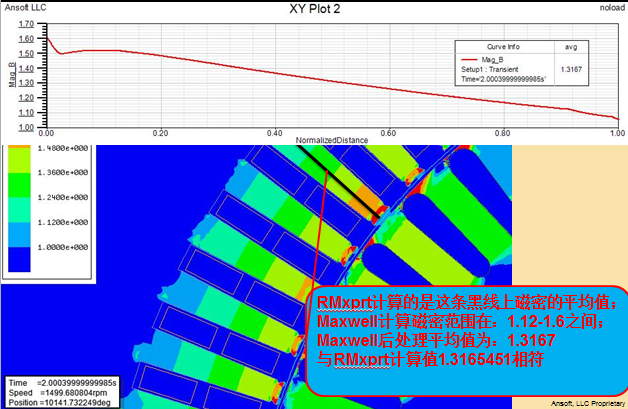Image resolution: width=628 pixels, height=409 pixels.
Task: Click the 1.30 Y-axis tick value
Action: click(26, 83)
